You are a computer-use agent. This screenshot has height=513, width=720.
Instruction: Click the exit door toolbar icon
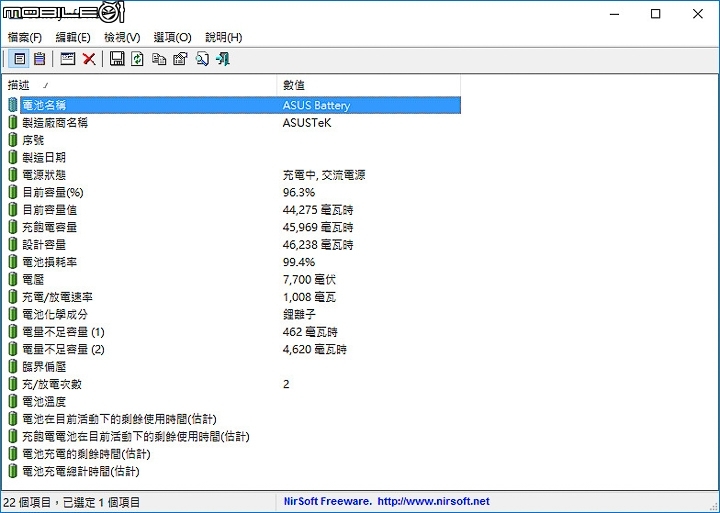[223, 59]
